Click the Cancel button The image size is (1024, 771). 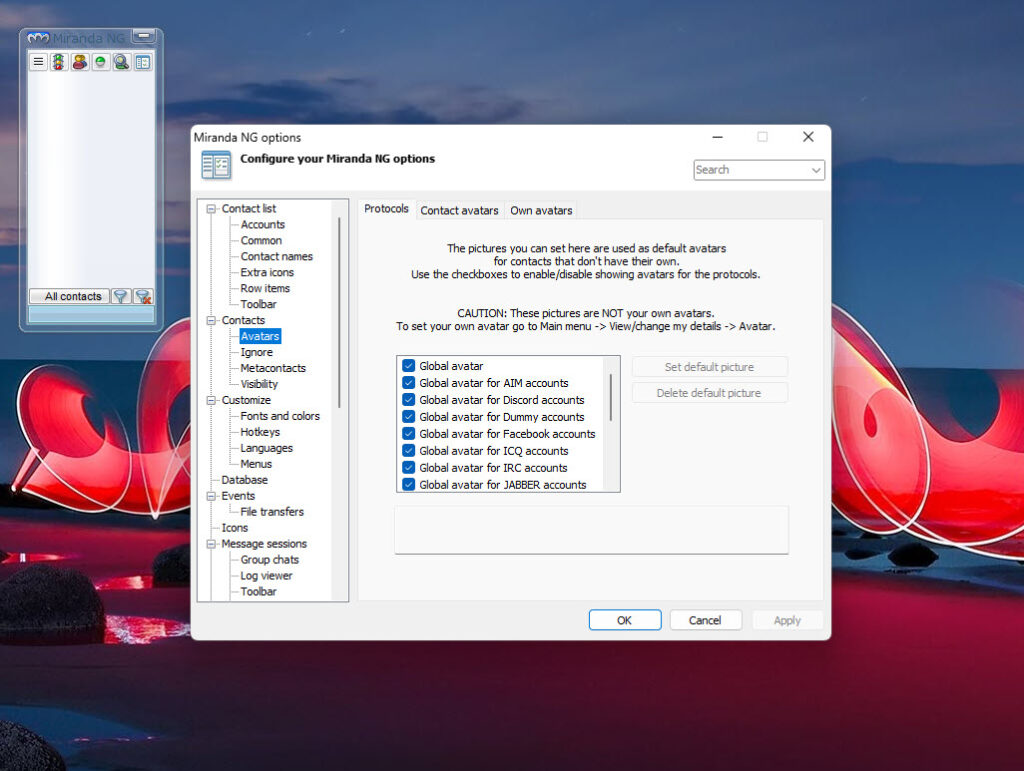click(x=705, y=620)
